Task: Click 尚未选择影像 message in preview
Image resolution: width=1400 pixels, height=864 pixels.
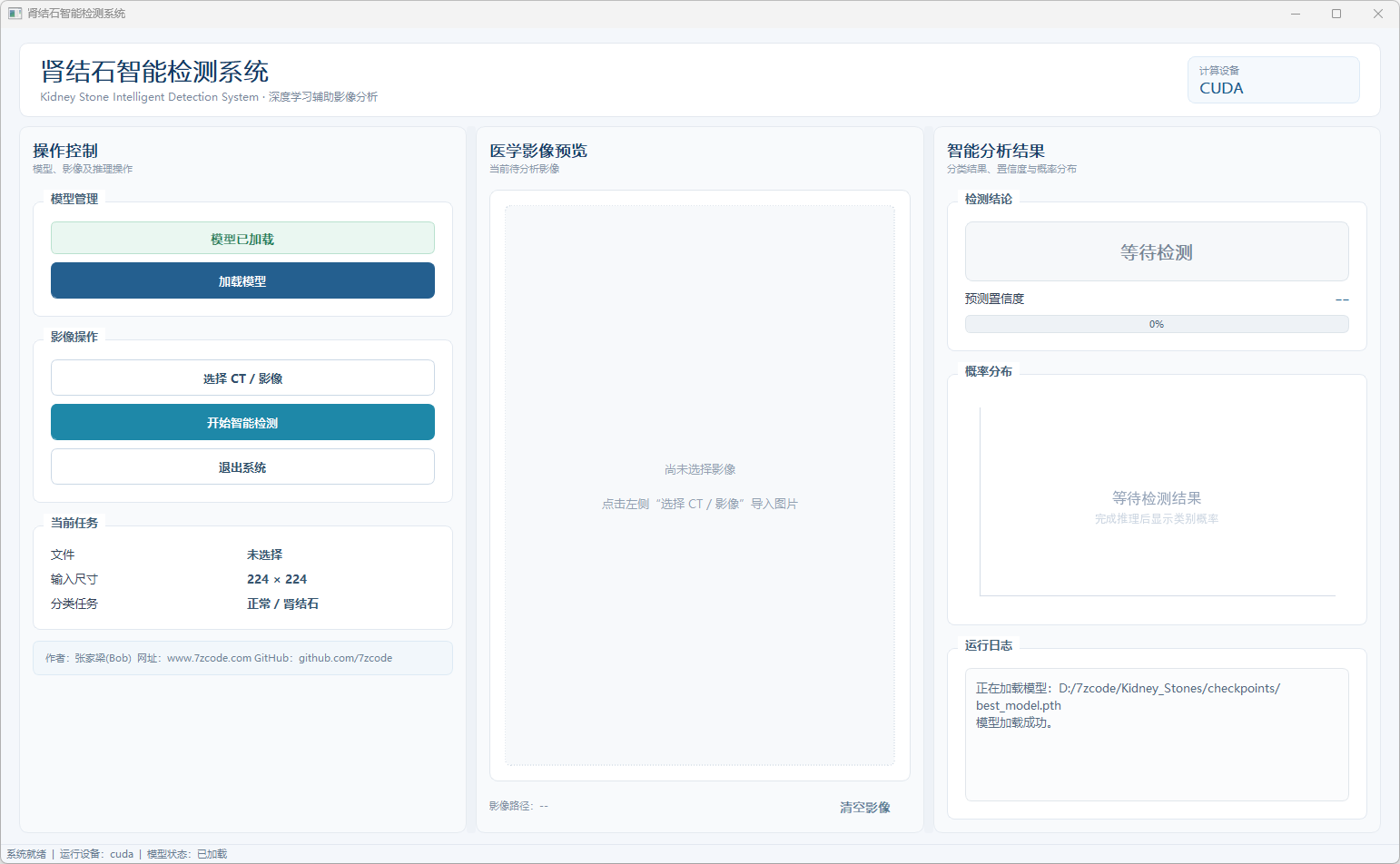Action: coord(700,469)
